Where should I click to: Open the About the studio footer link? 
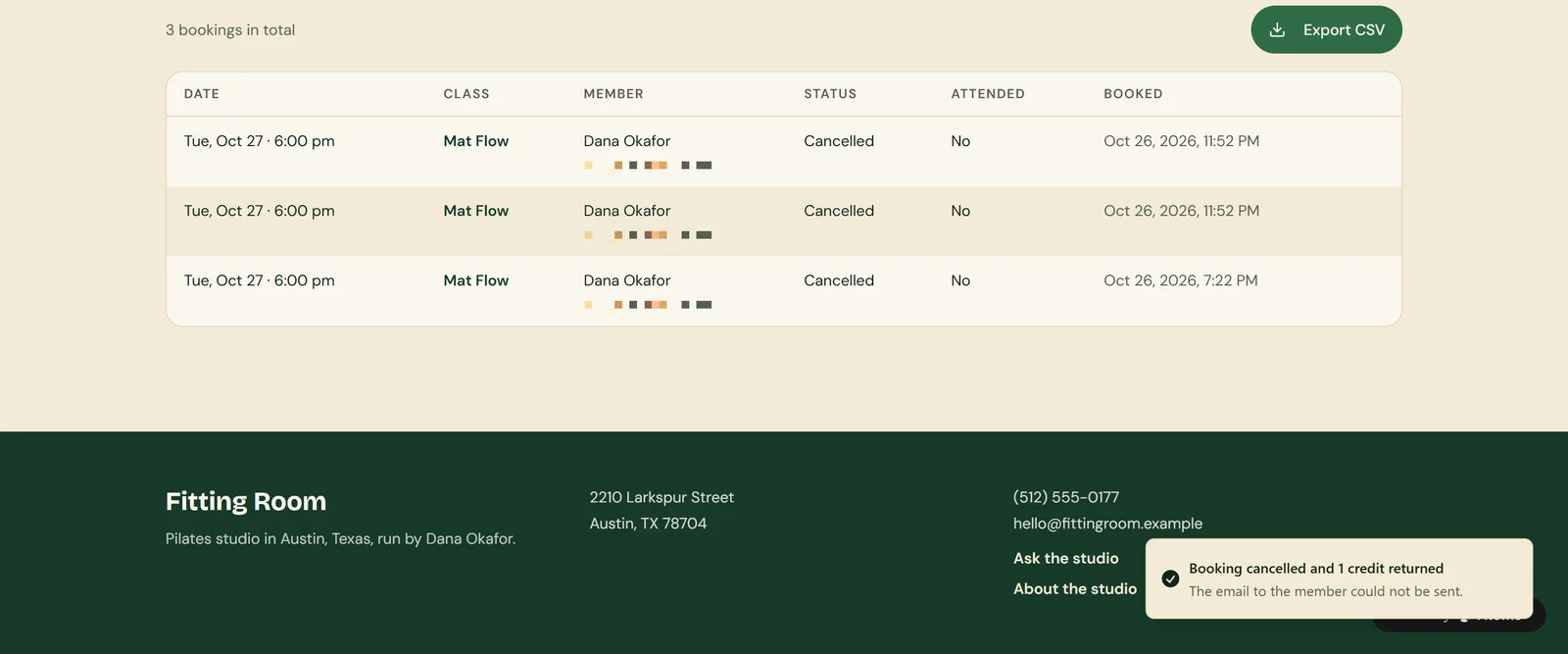tap(1075, 588)
